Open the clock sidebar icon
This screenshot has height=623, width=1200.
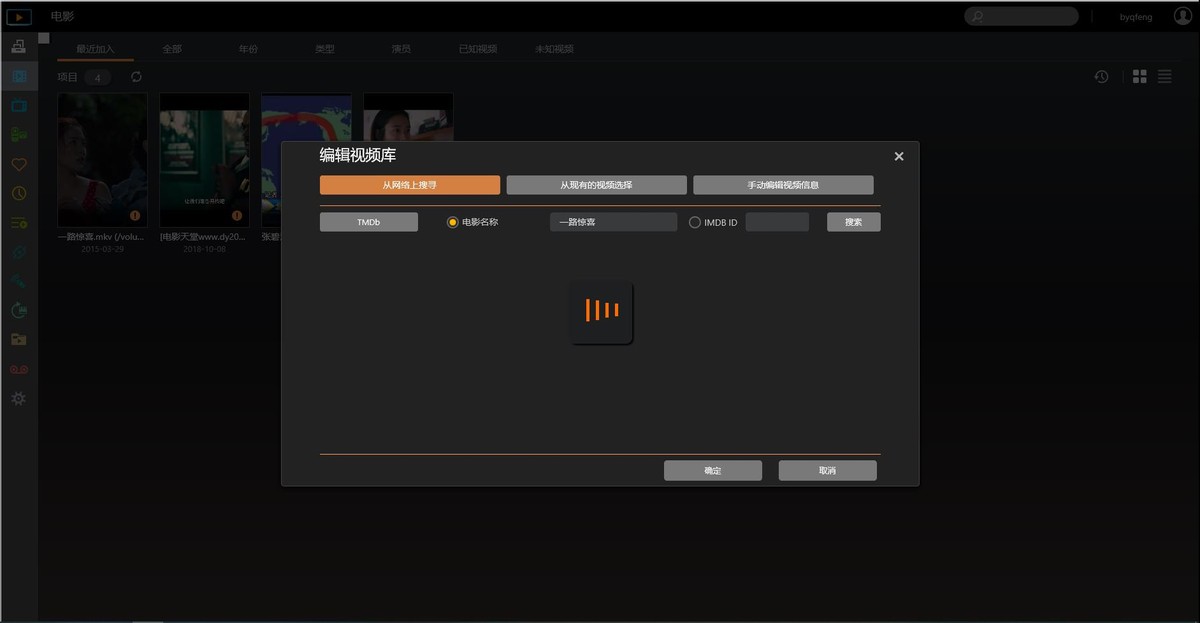click(x=19, y=193)
